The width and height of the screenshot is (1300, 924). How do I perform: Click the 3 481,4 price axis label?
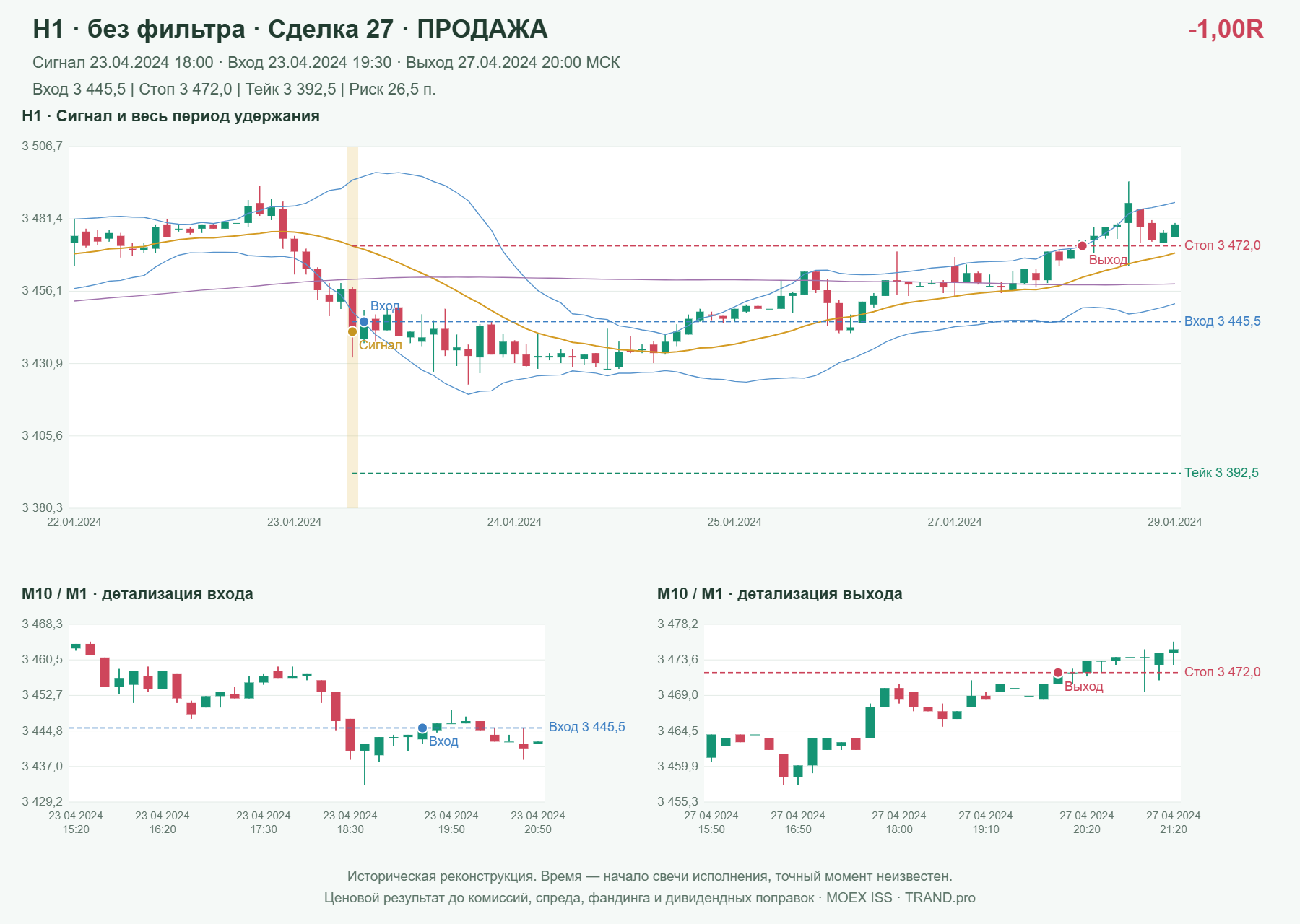[42, 219]
